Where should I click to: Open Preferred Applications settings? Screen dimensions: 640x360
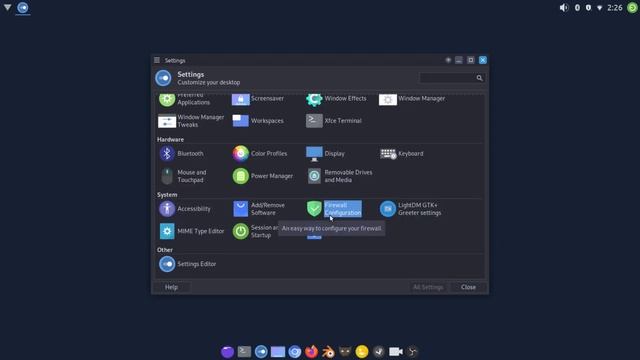click(x=184, y=99)
